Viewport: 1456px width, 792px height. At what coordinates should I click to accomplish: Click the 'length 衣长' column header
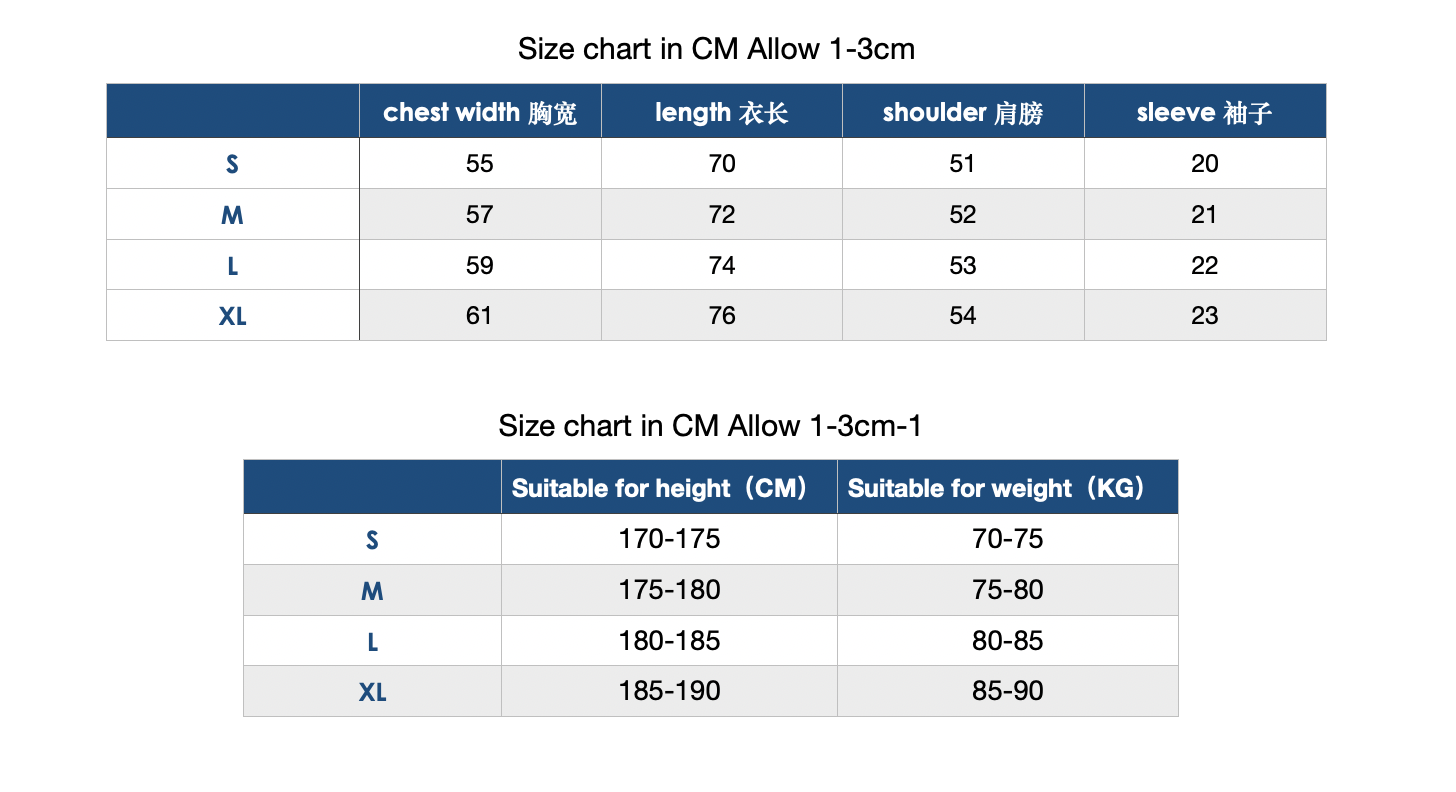[x=721, y=113]
